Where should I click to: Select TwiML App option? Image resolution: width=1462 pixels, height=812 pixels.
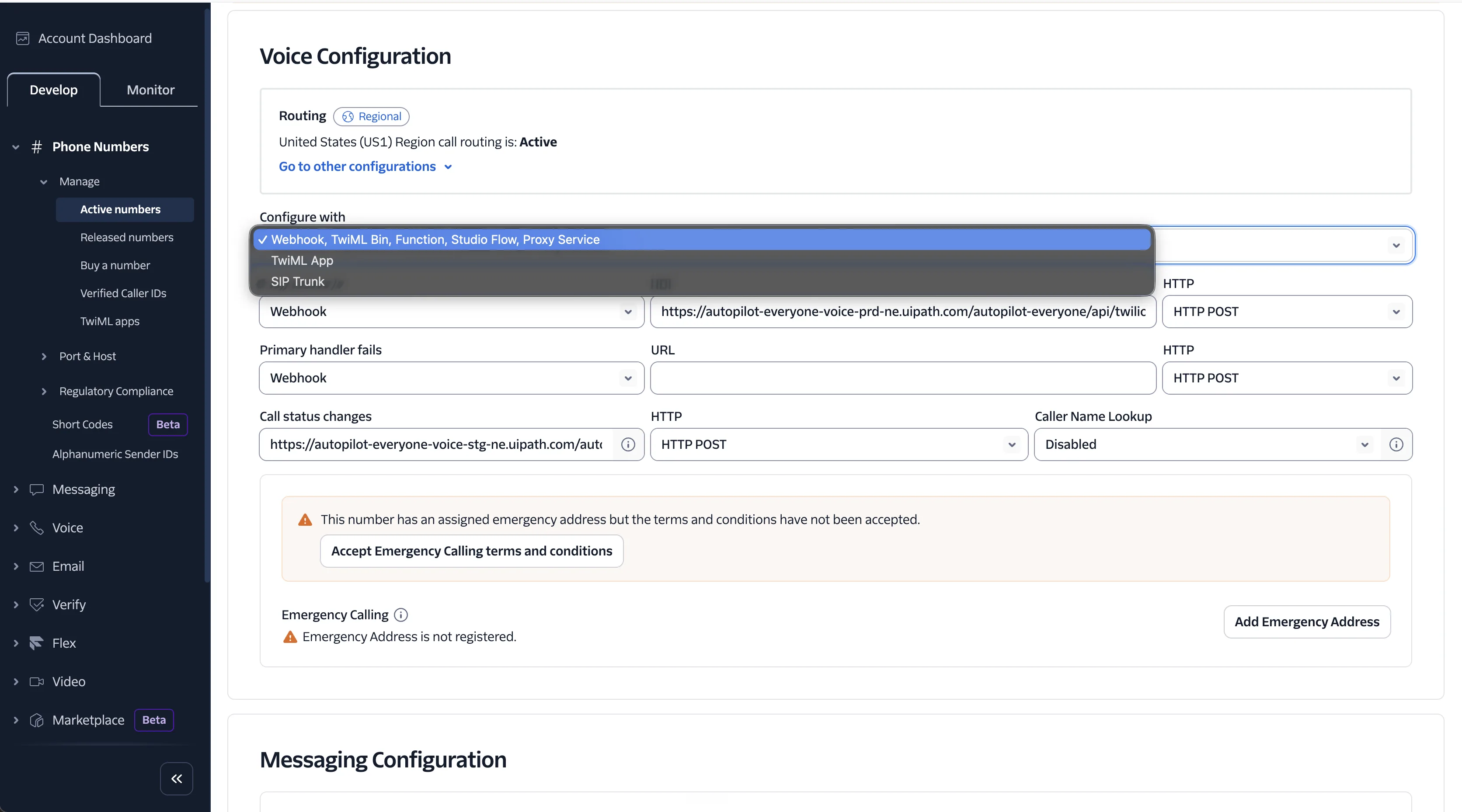(702, 260)
